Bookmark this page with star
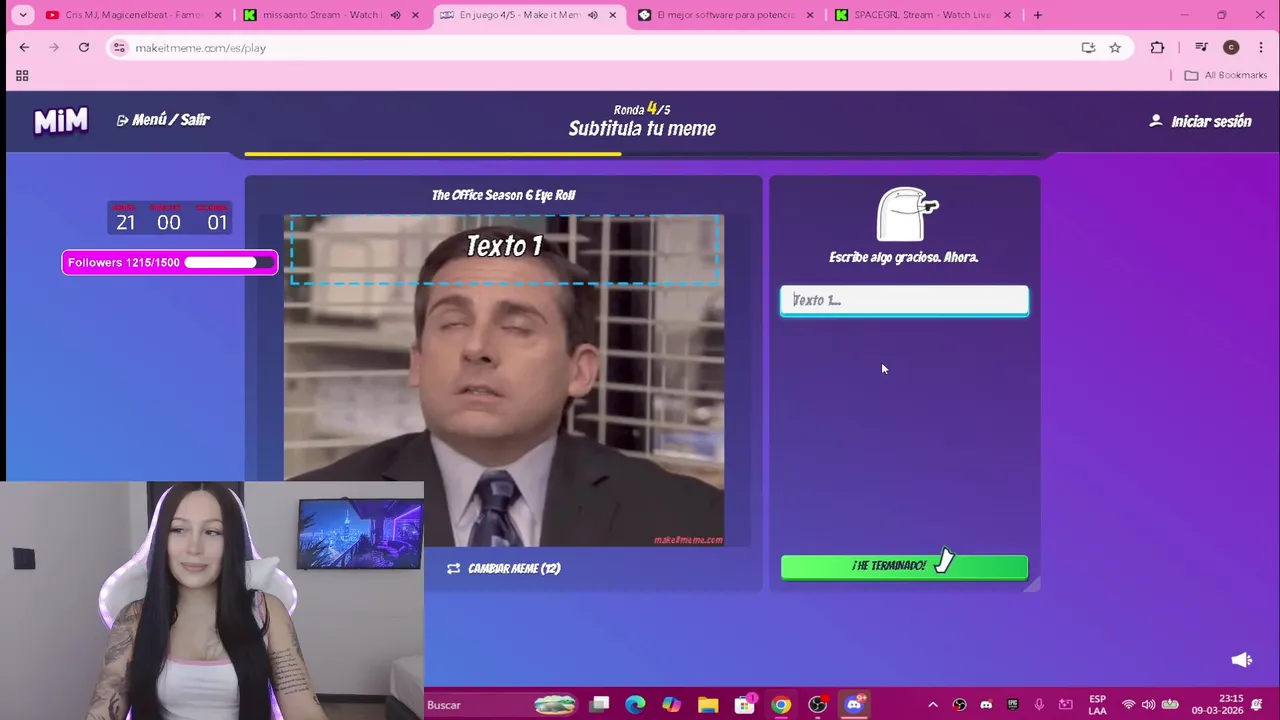The height and width of the screenshot is (720, 1280). (x=1115, y=47)
